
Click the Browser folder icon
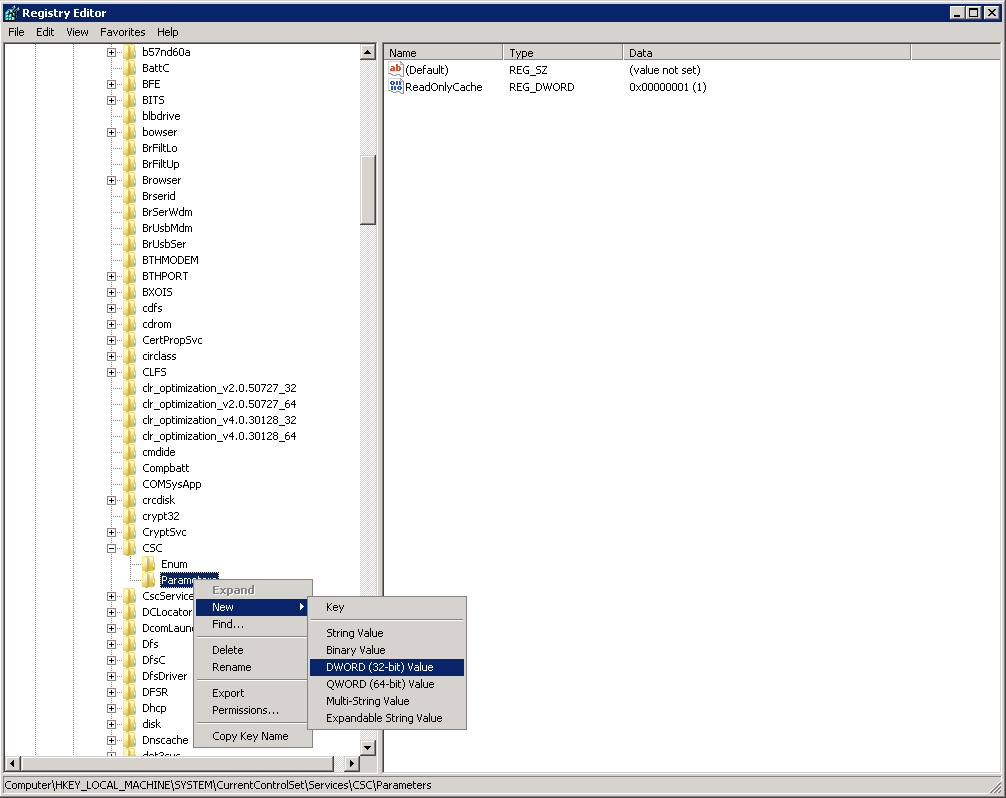click(x=130, y=180)
